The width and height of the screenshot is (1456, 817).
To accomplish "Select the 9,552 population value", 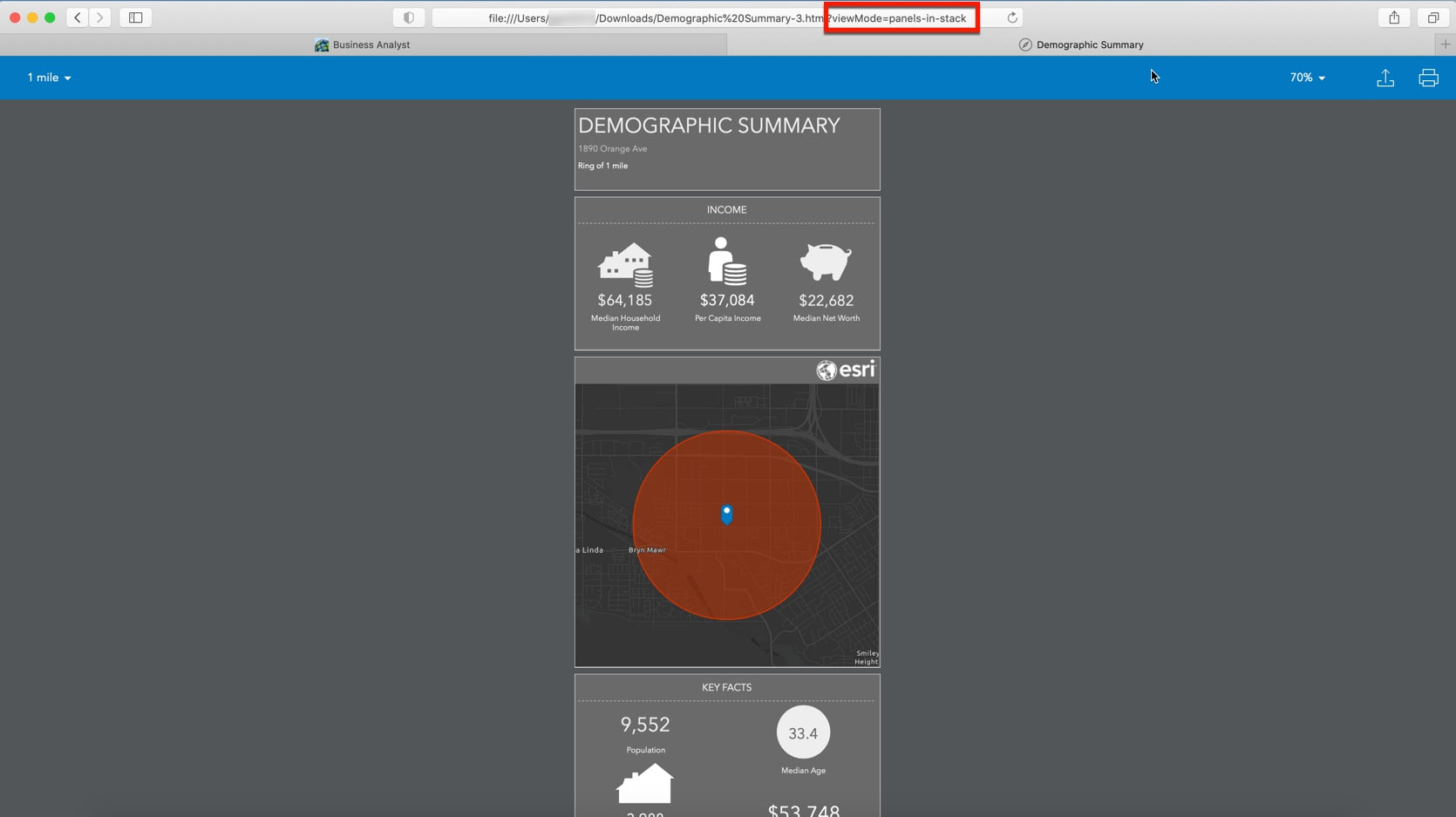I will [x=645, y=725].
